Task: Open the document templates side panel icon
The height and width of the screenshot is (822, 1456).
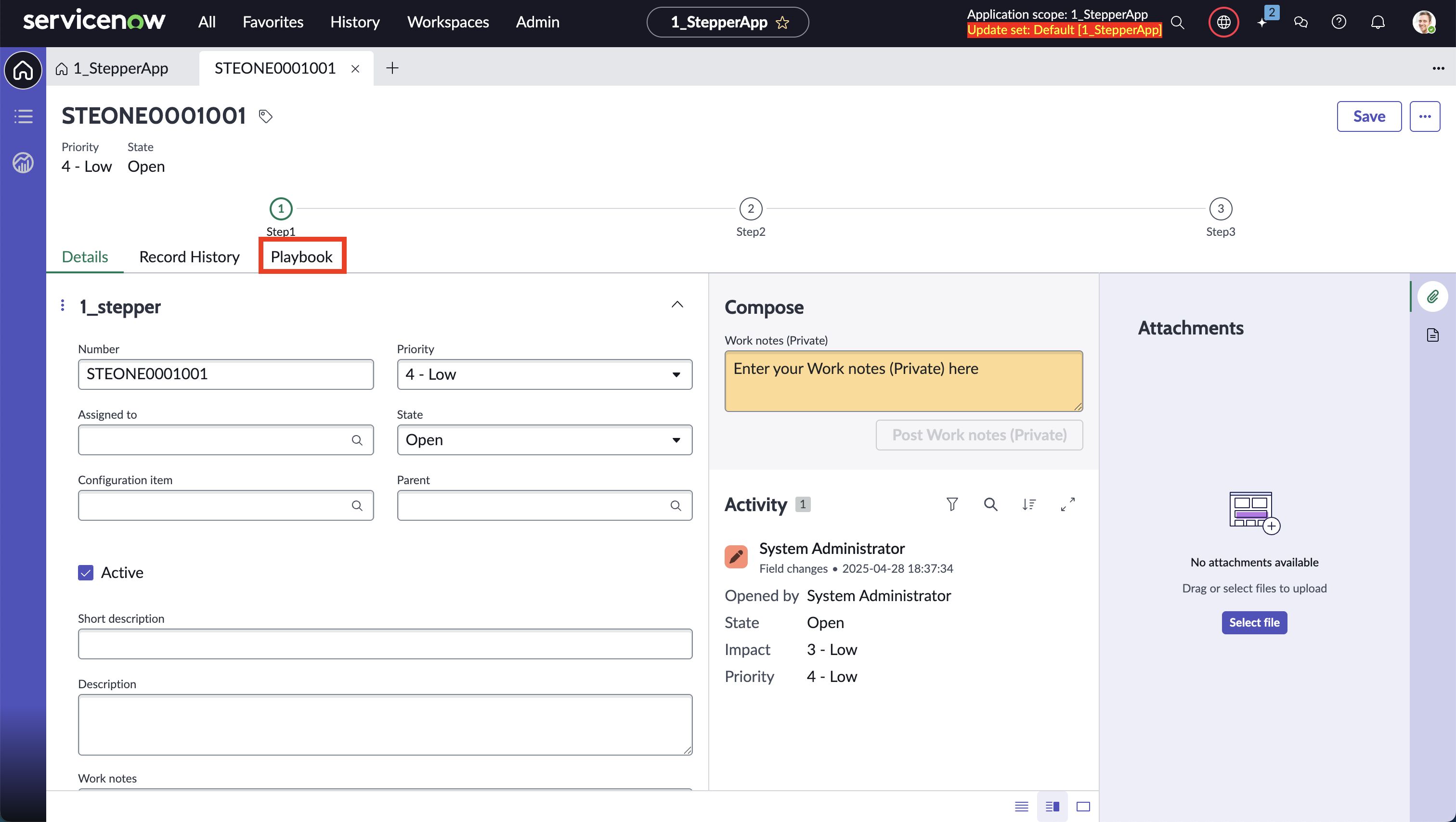Action: pos(1433,335)
